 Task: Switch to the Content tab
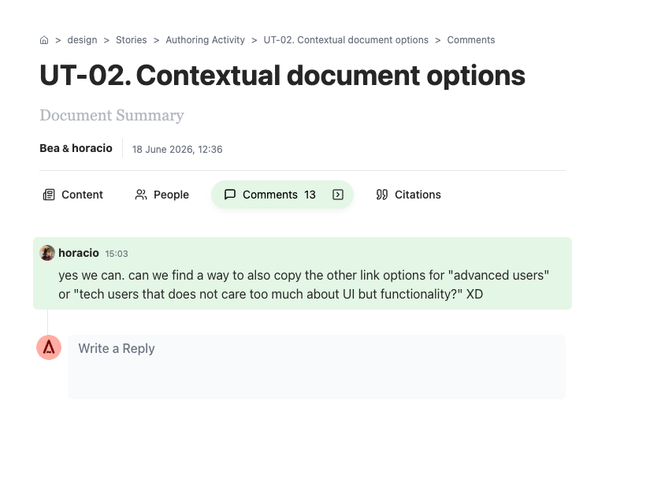click(x=73, y=194)
